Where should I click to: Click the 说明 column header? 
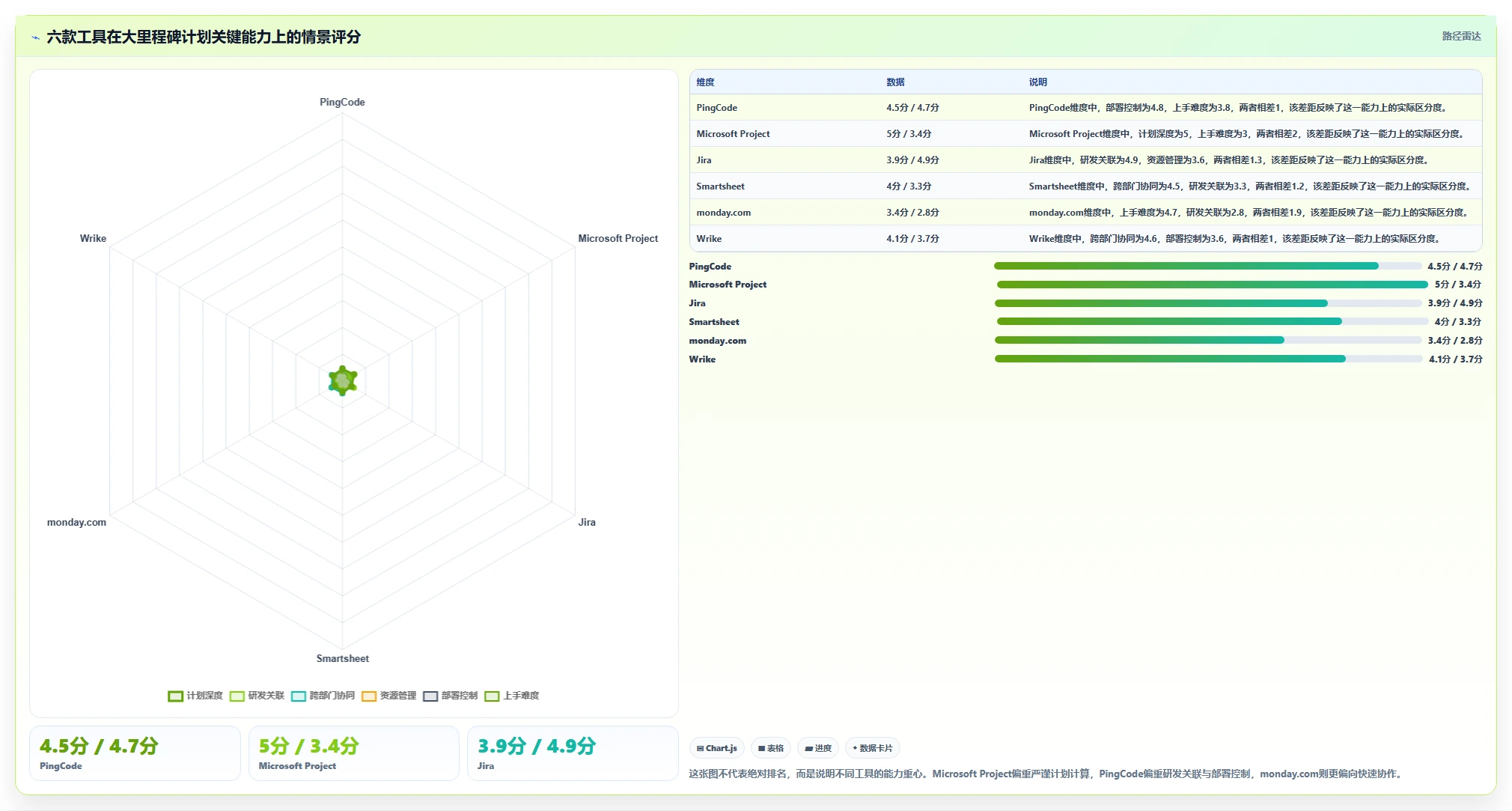[1037, 82]
